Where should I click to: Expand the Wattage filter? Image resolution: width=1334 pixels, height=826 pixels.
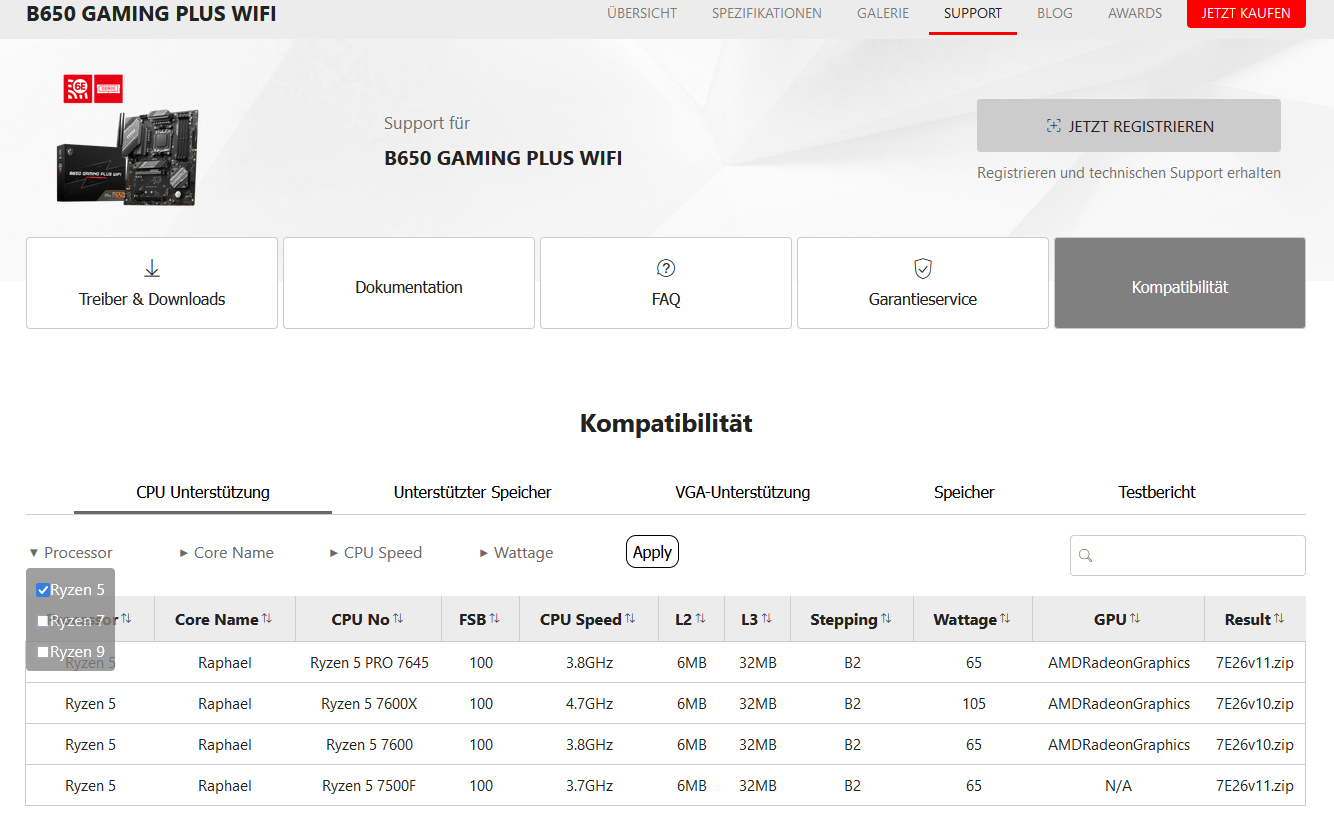(x=517, y=553)
